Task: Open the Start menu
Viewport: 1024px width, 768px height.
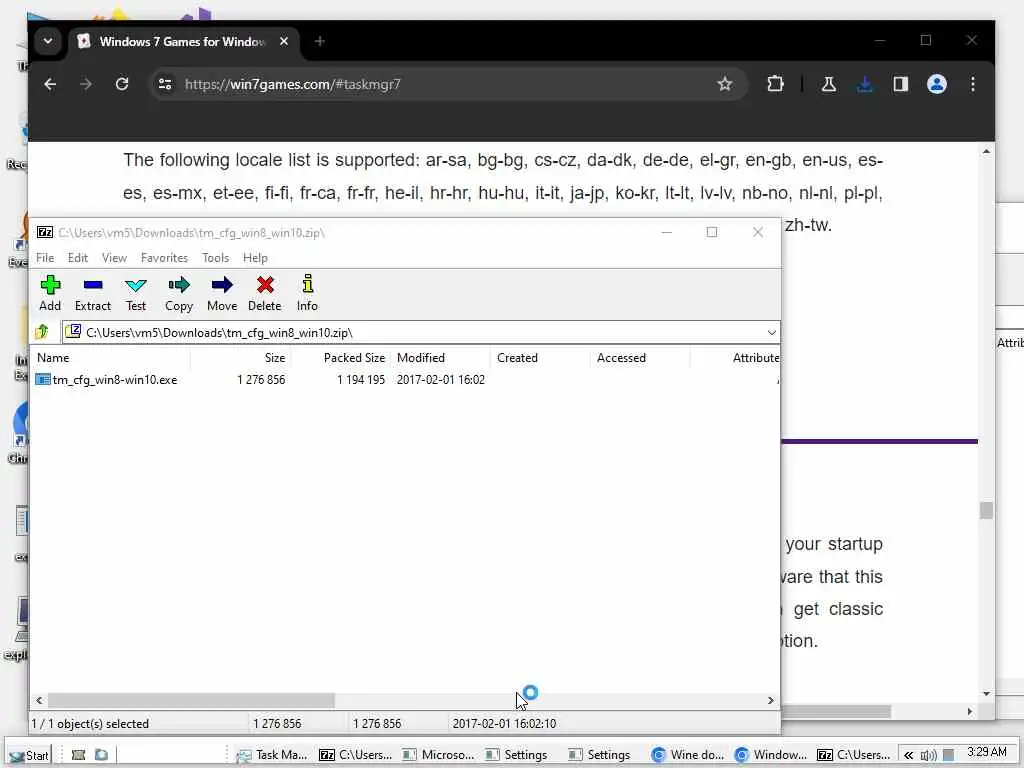Action: 29,756
